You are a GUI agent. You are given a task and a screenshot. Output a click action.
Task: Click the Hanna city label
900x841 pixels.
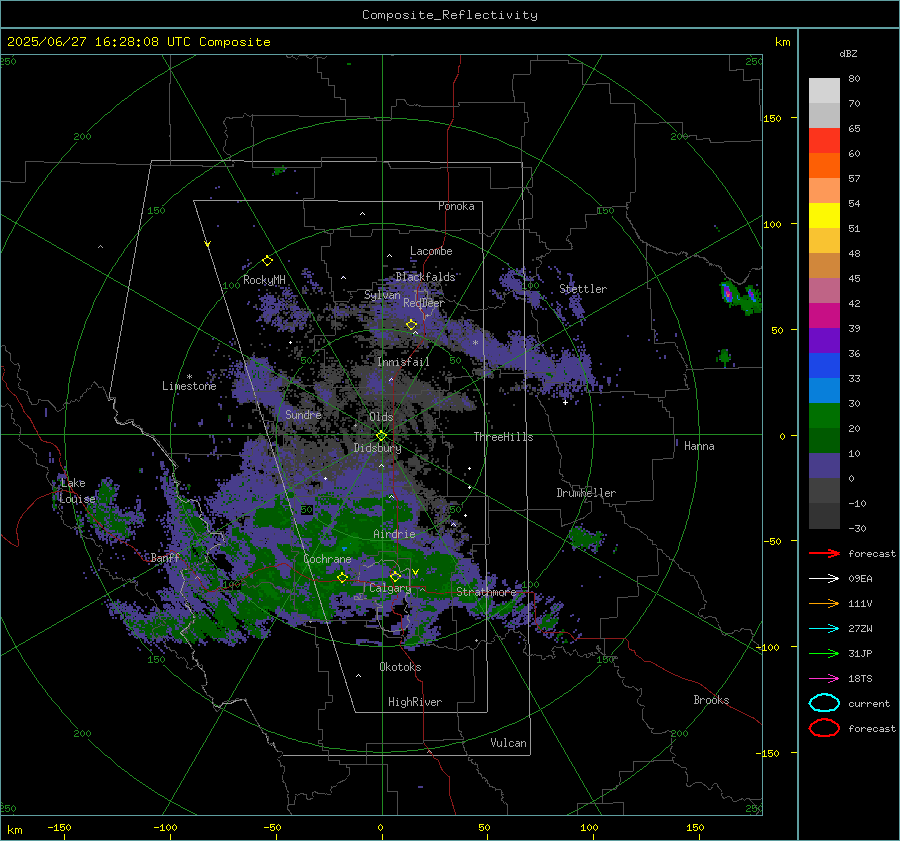tap(699, 446)
